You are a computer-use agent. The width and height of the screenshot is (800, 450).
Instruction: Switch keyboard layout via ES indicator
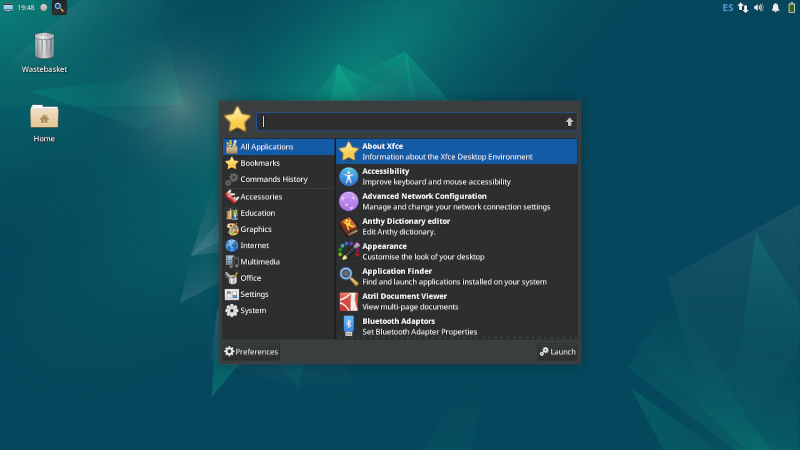coord(728,8)
